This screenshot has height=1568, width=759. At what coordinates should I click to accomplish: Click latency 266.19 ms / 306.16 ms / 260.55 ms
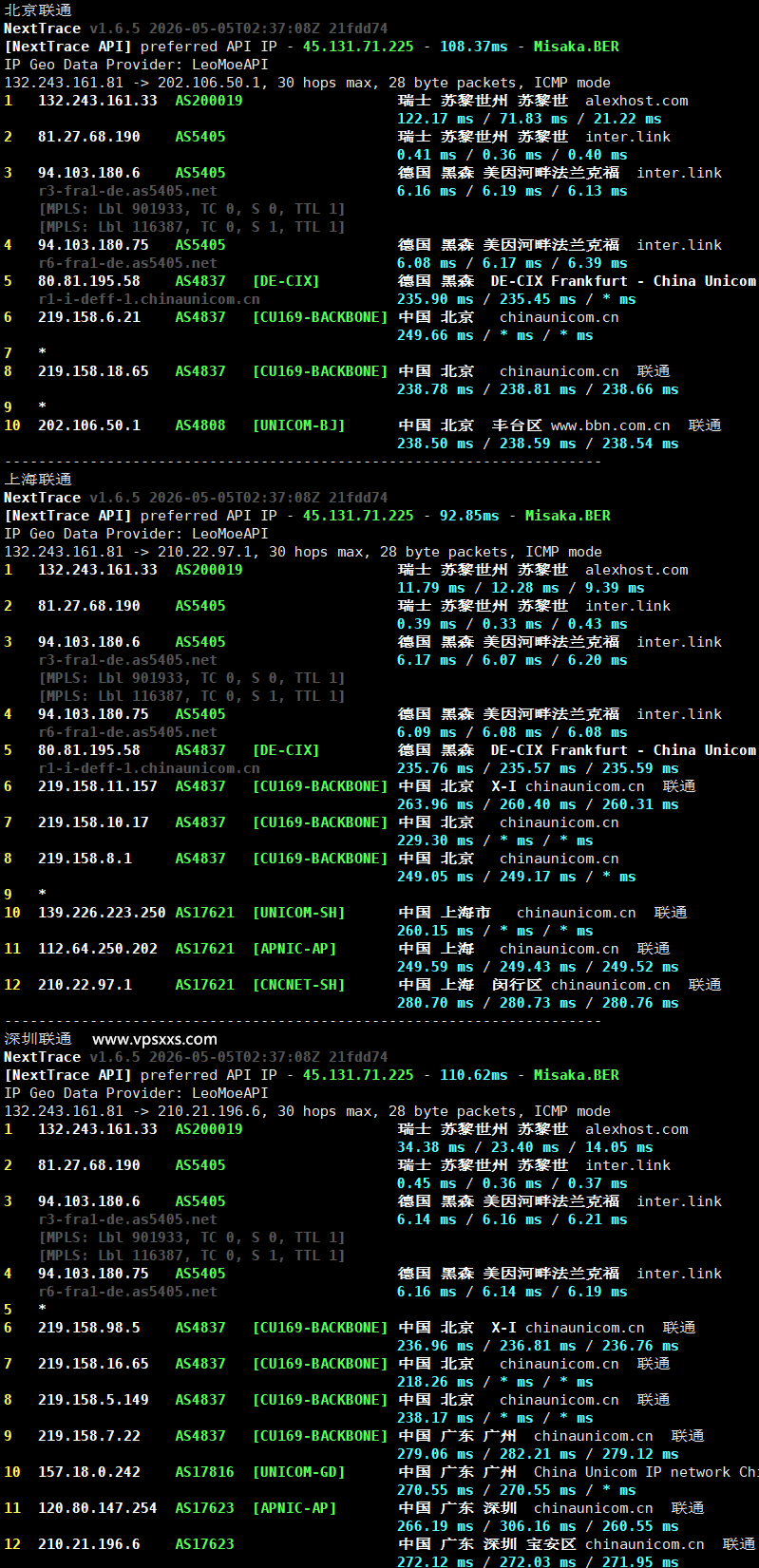(538, 1526)
